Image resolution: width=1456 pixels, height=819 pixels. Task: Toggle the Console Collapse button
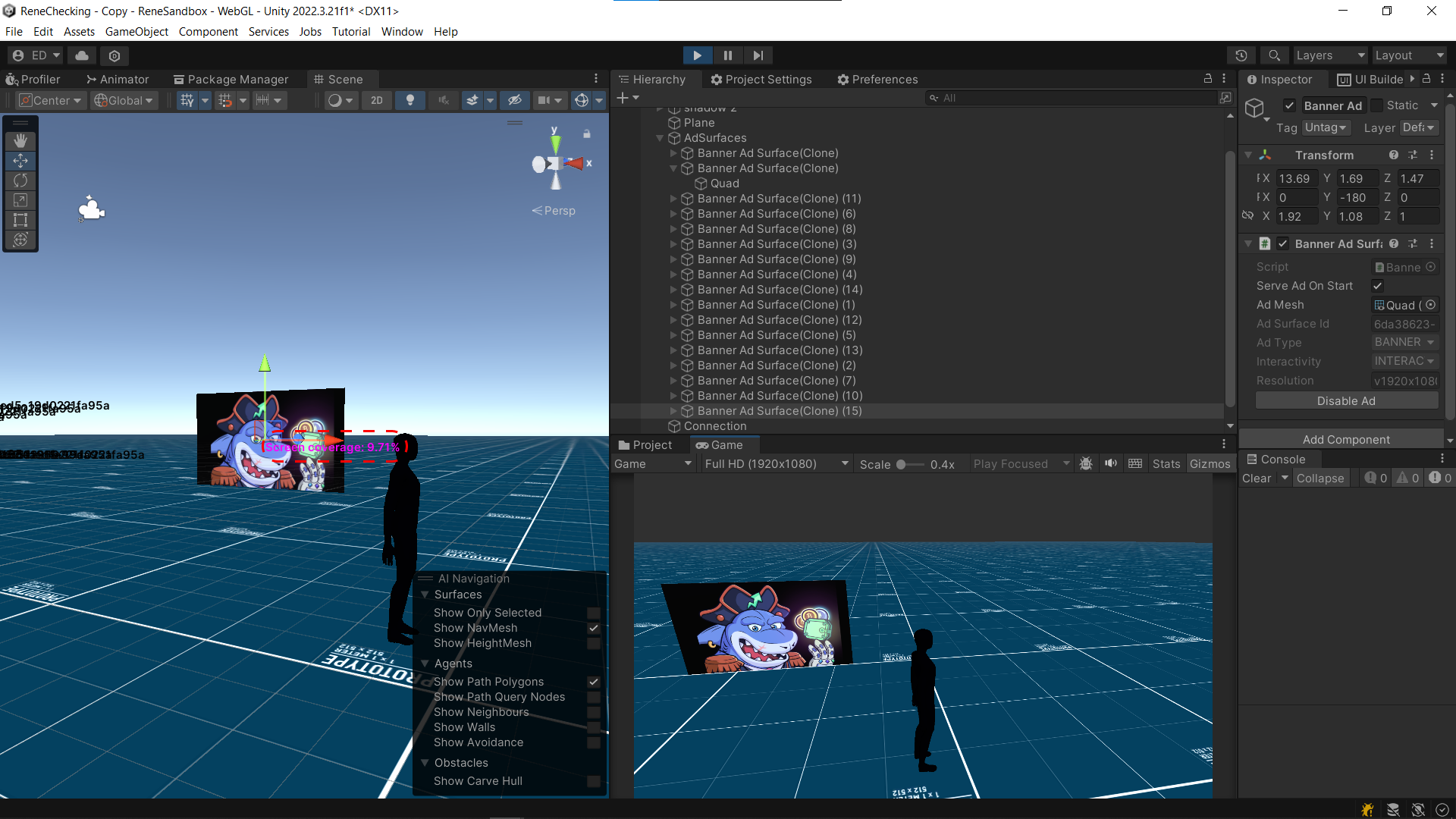coord(1320,478)
